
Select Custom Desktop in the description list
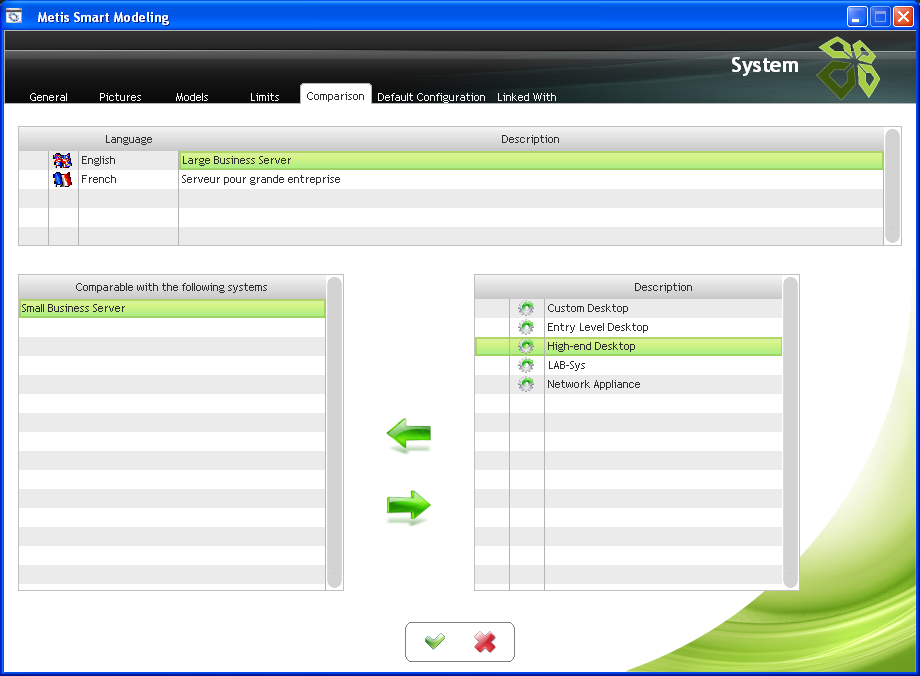click(x=663, y=308)
